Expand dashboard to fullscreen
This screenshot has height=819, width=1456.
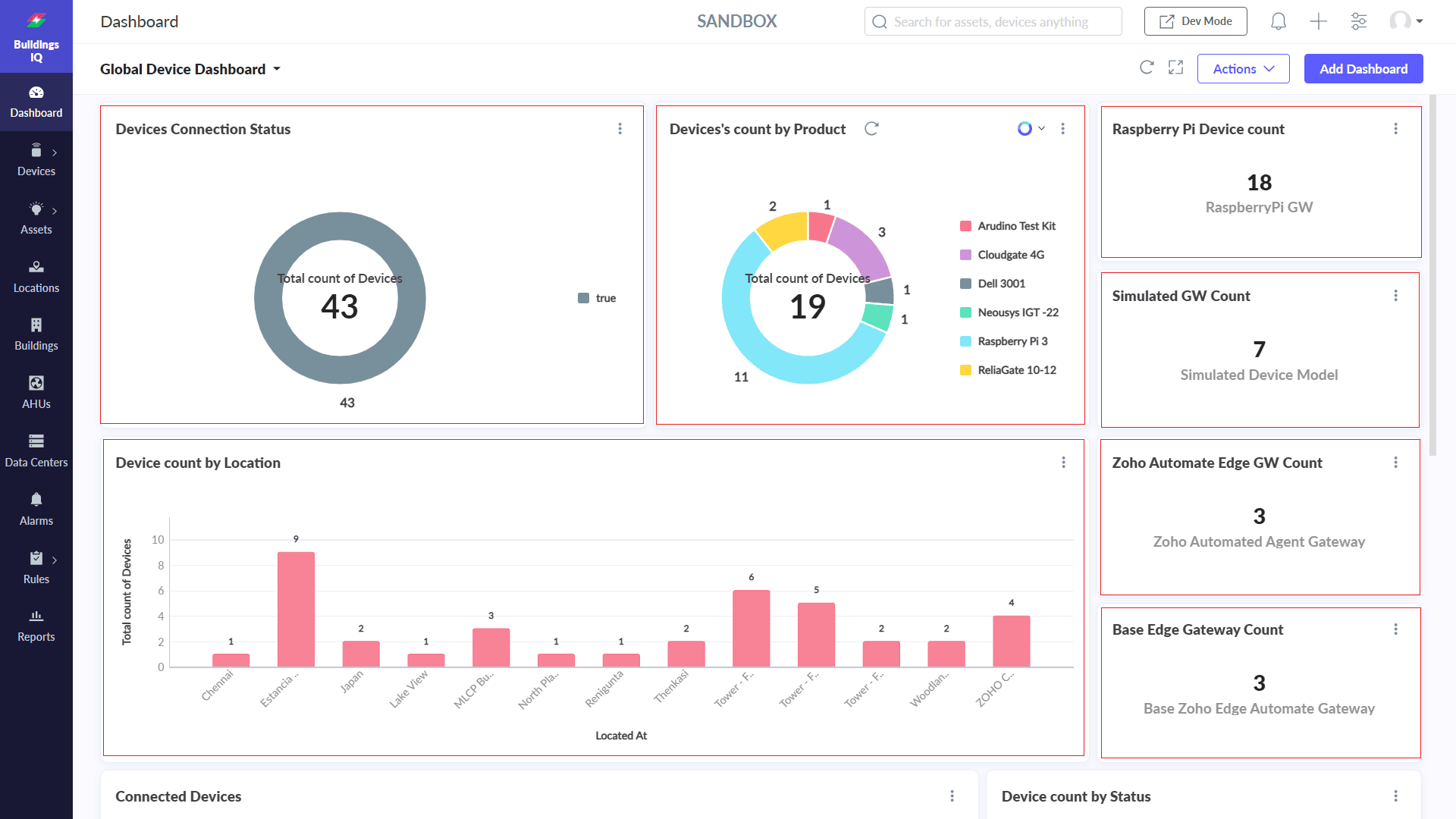point(1175,67)
